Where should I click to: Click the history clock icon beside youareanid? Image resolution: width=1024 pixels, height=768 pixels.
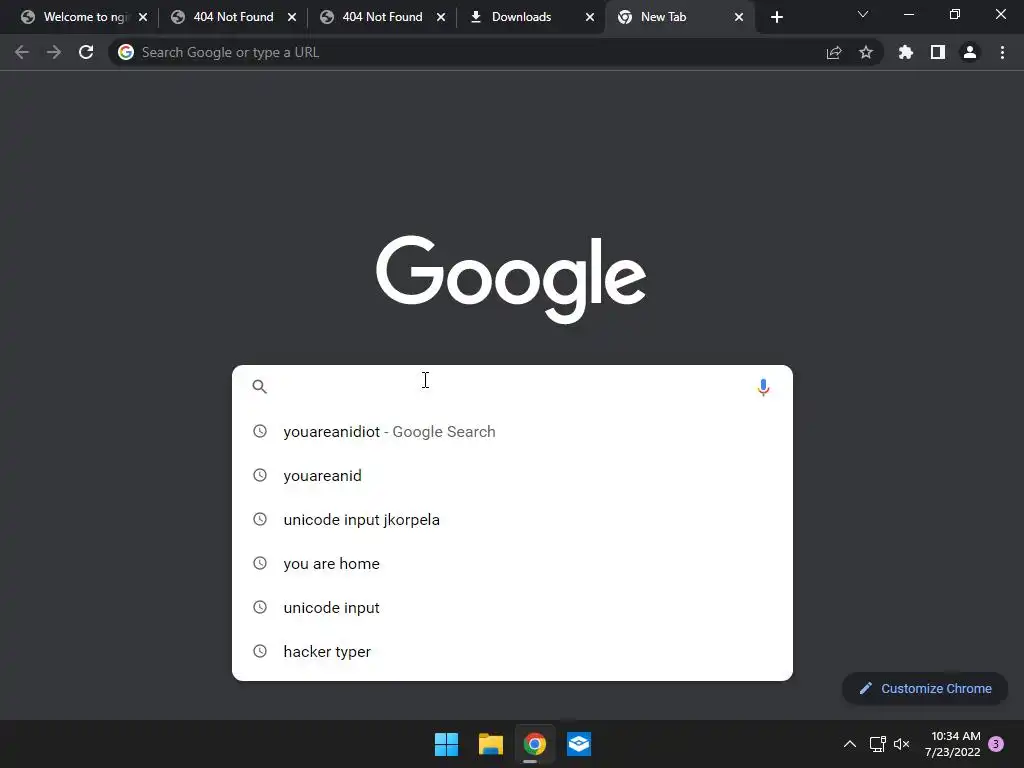coord(260,475)
